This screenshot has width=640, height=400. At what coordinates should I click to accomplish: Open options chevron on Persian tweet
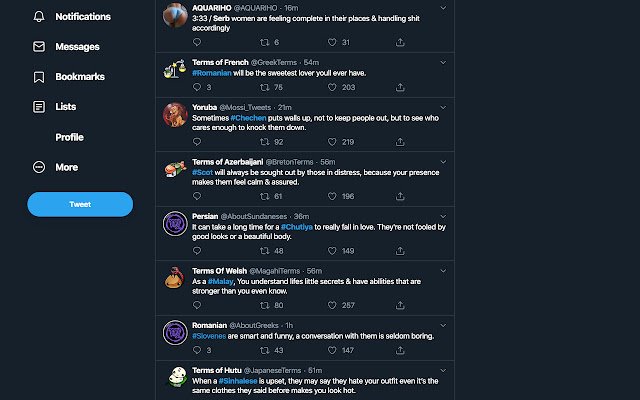pyautogui.click(x=443, y=216)
